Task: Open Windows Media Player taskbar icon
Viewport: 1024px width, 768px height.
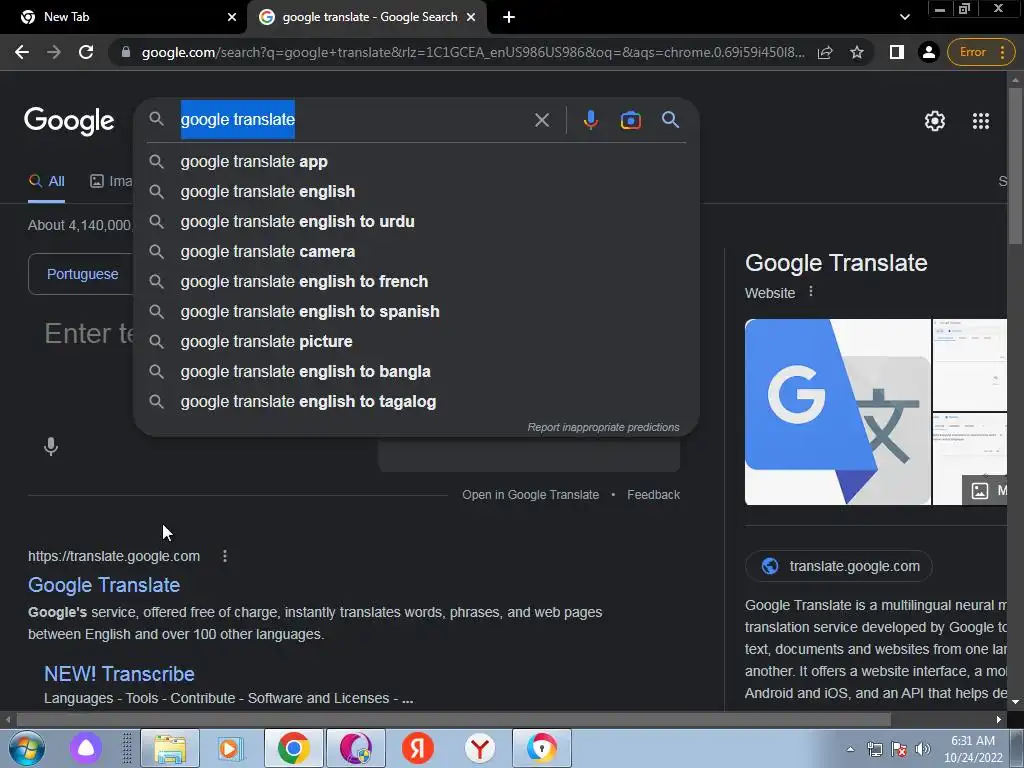Action: point(229,748)
